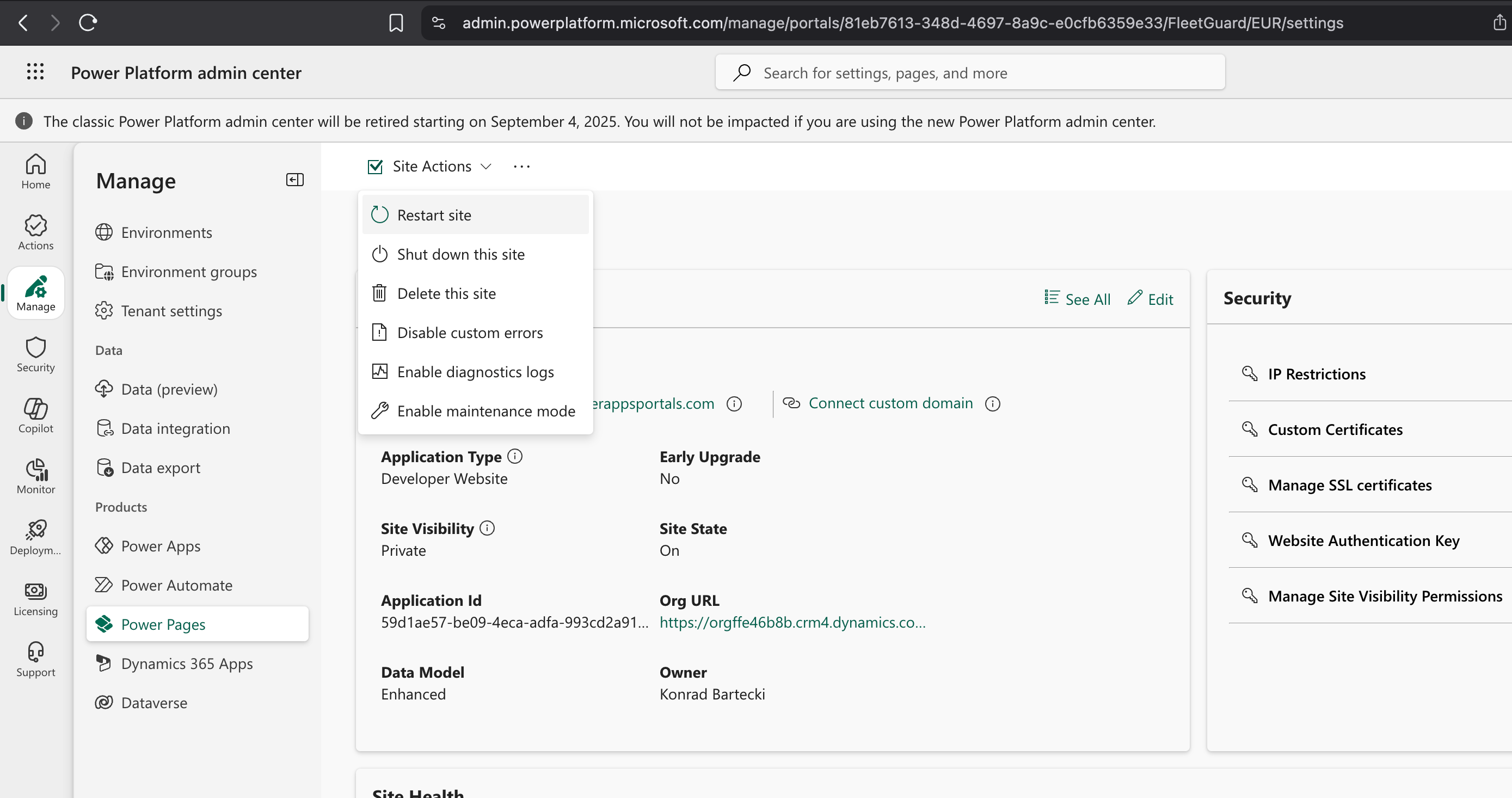Open Actions in the left rail
This screenshot has width=1512, height=798.
36,232
